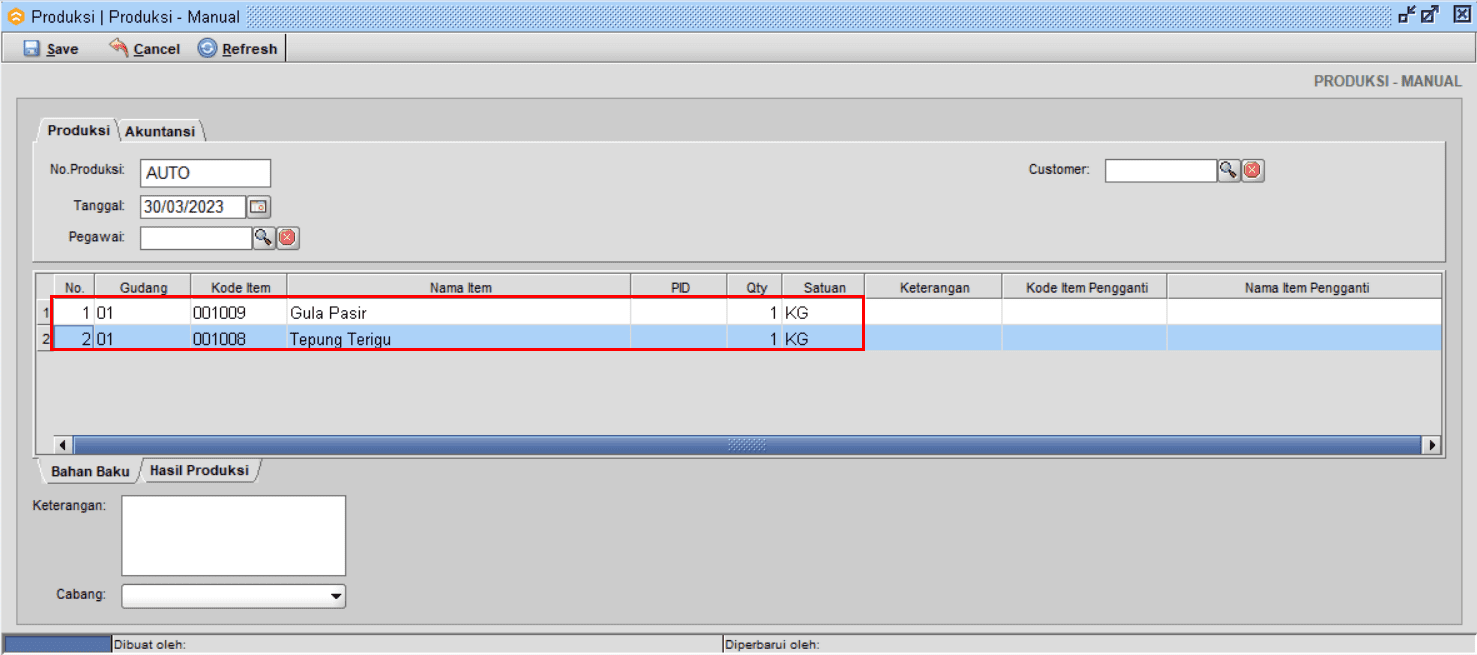Click the row header of row 2
Image resolution: width=1477 pixels, height=655 pixels.
(45, 339)
